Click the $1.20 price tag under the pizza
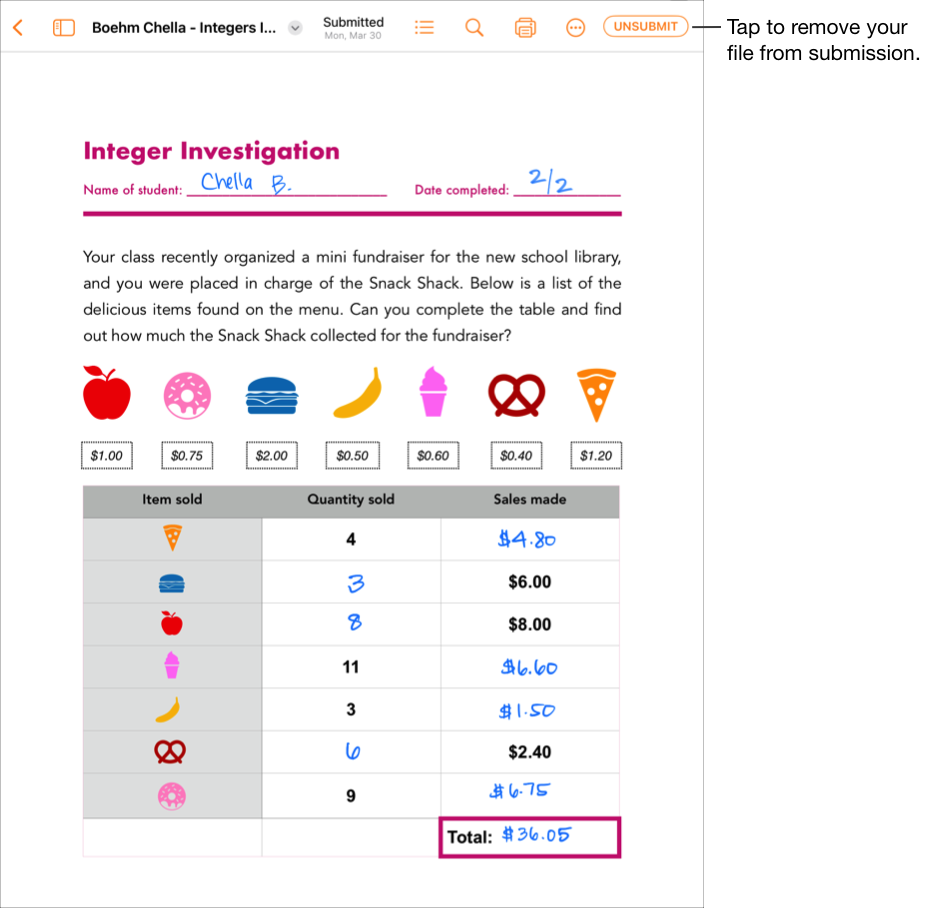Screen dimensions: 940x908 [595, 455]
